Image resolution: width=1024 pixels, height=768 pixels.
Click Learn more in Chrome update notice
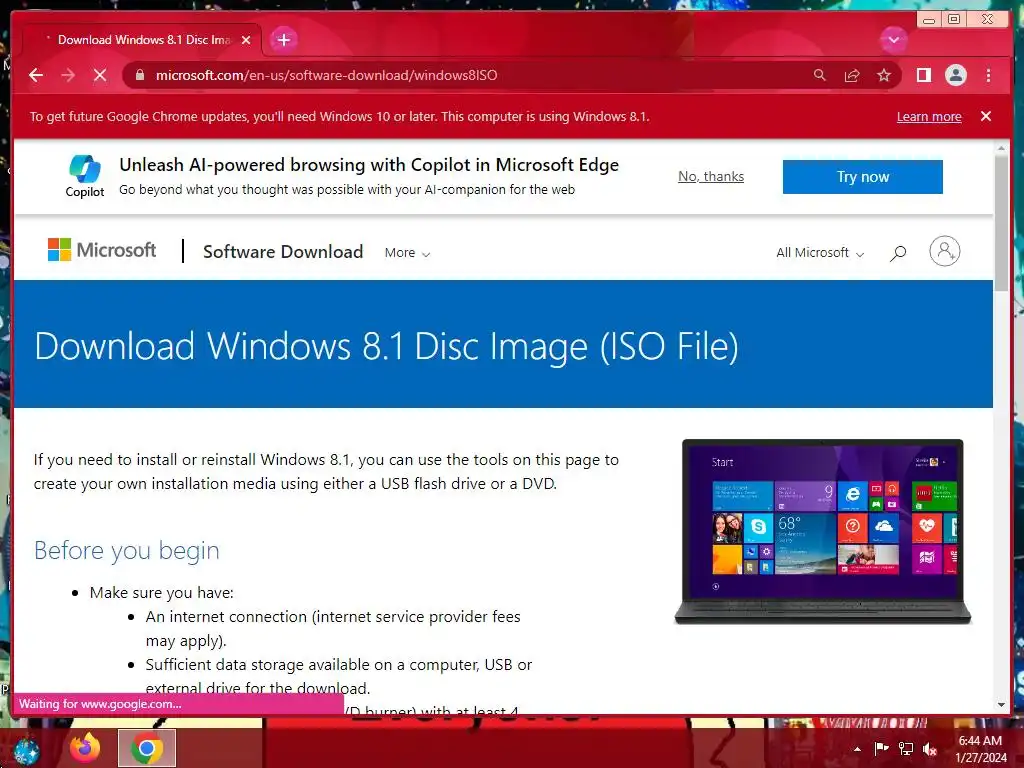pos(929,116)
